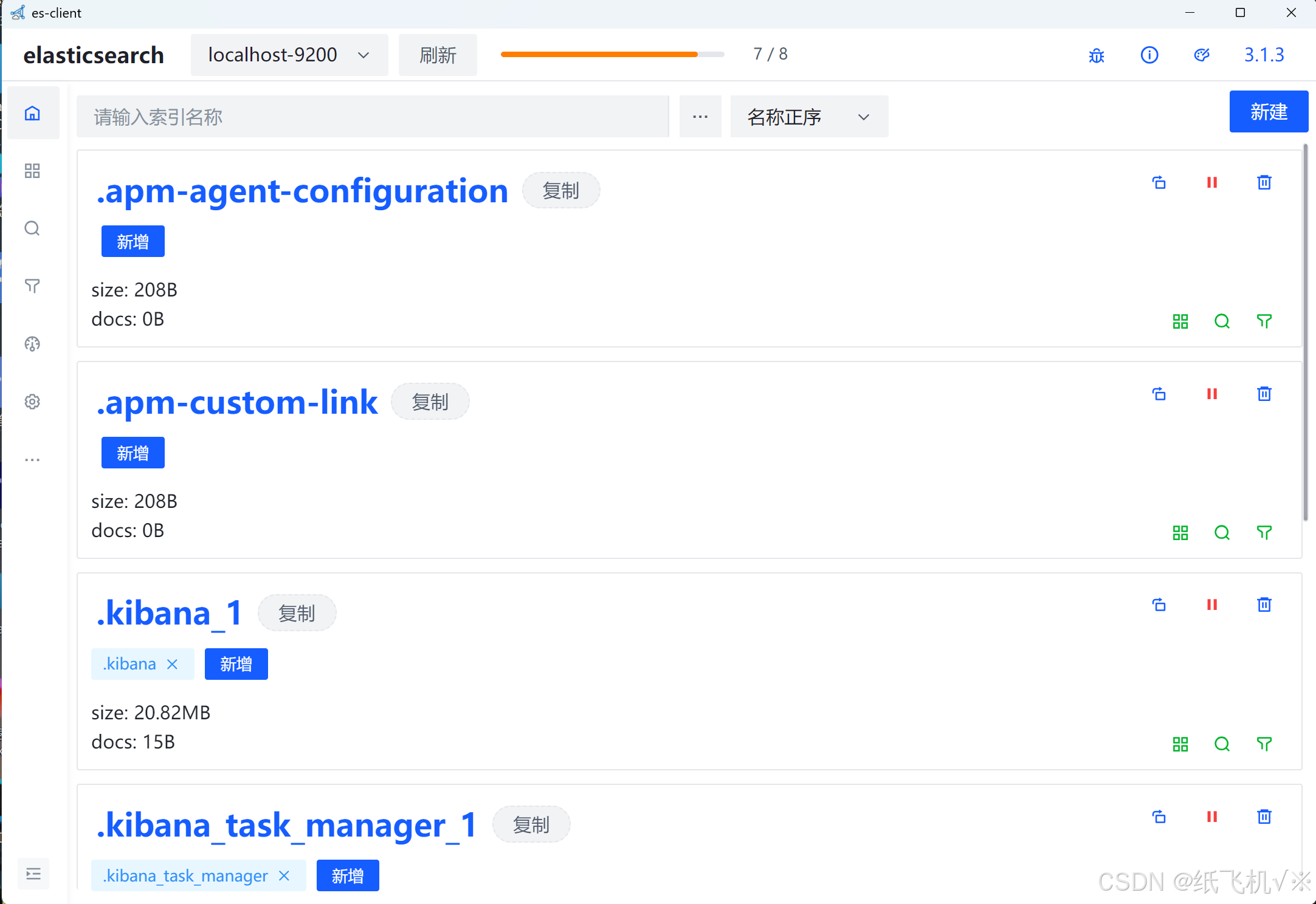Viewport: 1316px width, 904px height.
Task: Open the theme palette icon in header
Action: pos(1202,55)
